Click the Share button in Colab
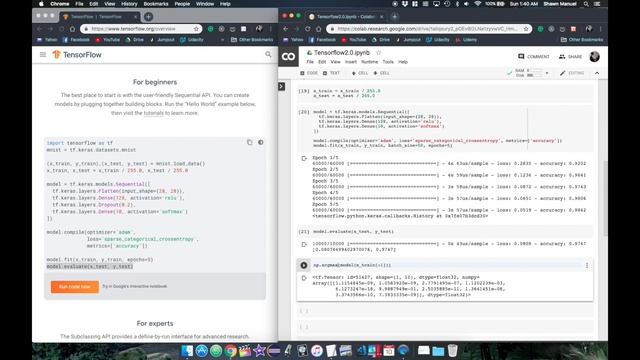640x360 pixels. pyautogui.click(x=571, y=56)
